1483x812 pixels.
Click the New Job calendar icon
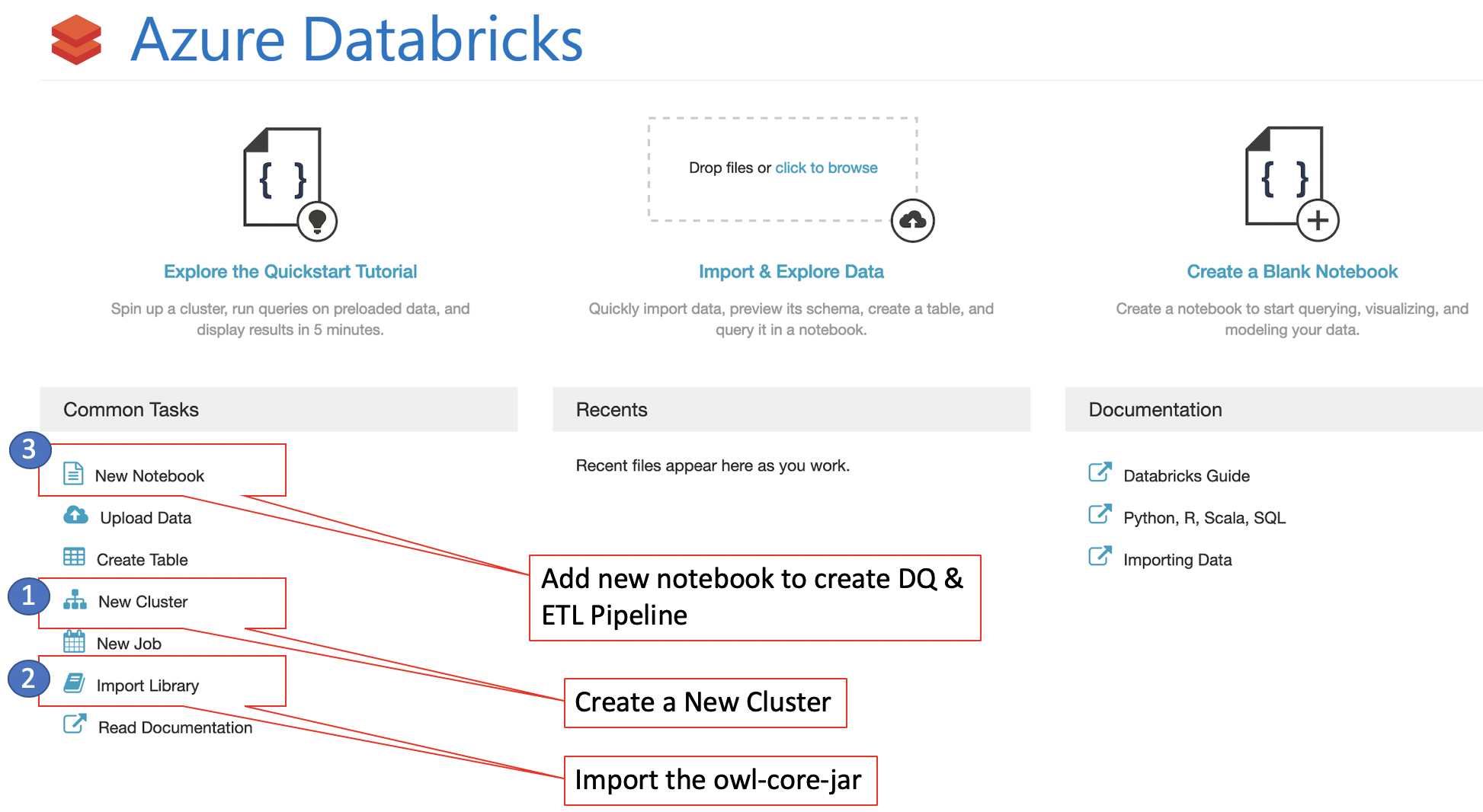(74, 641)
